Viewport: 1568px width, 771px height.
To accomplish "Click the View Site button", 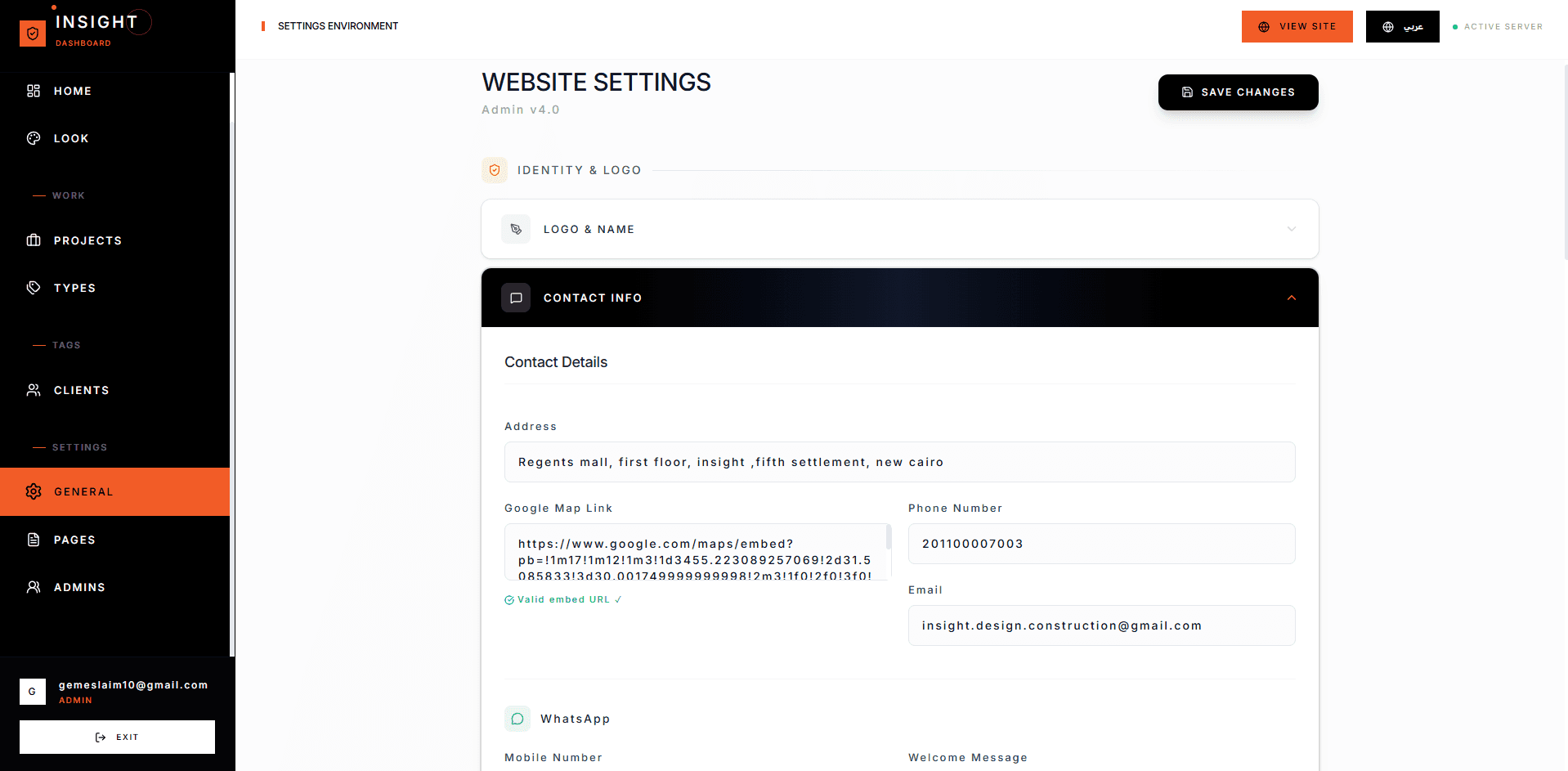I will (1297, 26).
